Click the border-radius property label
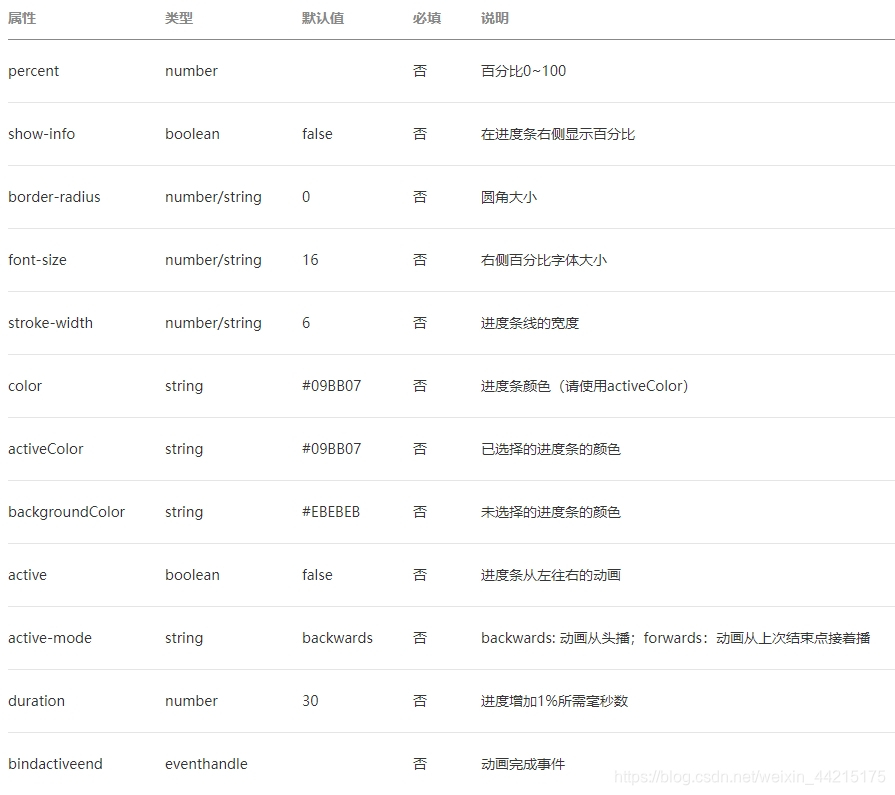 [x=52, y=197]
